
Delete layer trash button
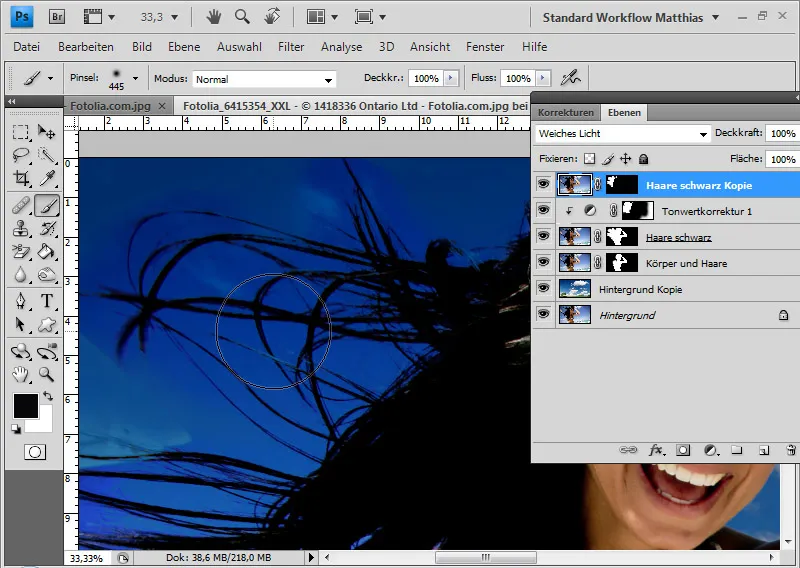790,450
